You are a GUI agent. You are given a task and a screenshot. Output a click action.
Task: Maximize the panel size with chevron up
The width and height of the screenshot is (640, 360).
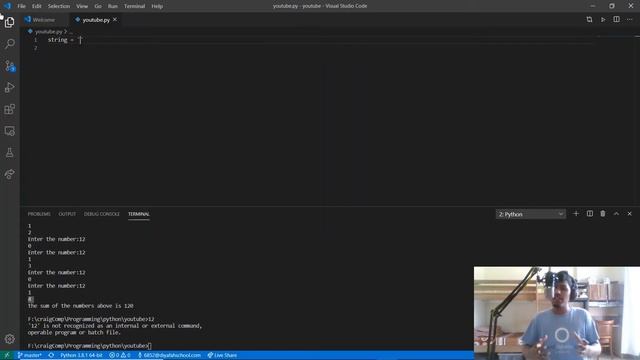click(616, 213)
